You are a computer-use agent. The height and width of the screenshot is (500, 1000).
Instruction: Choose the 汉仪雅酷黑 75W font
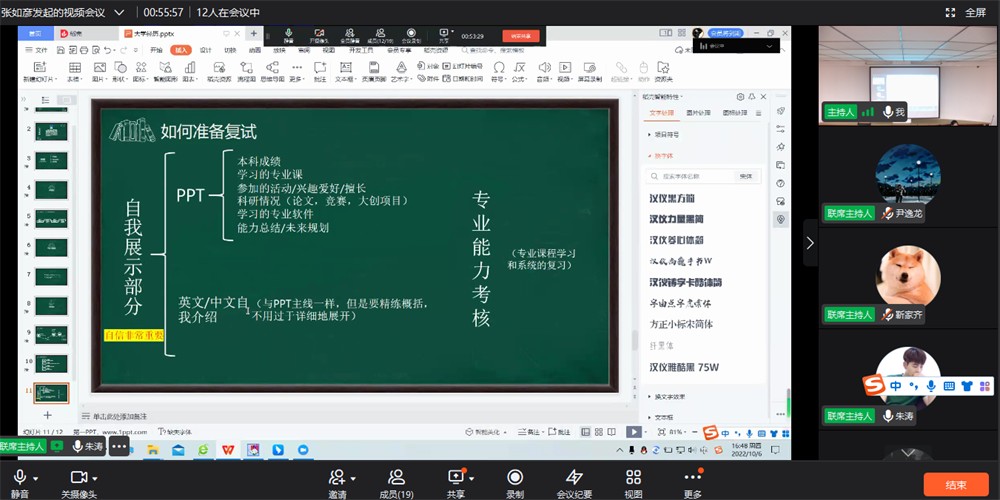click(x=684, y=367)
